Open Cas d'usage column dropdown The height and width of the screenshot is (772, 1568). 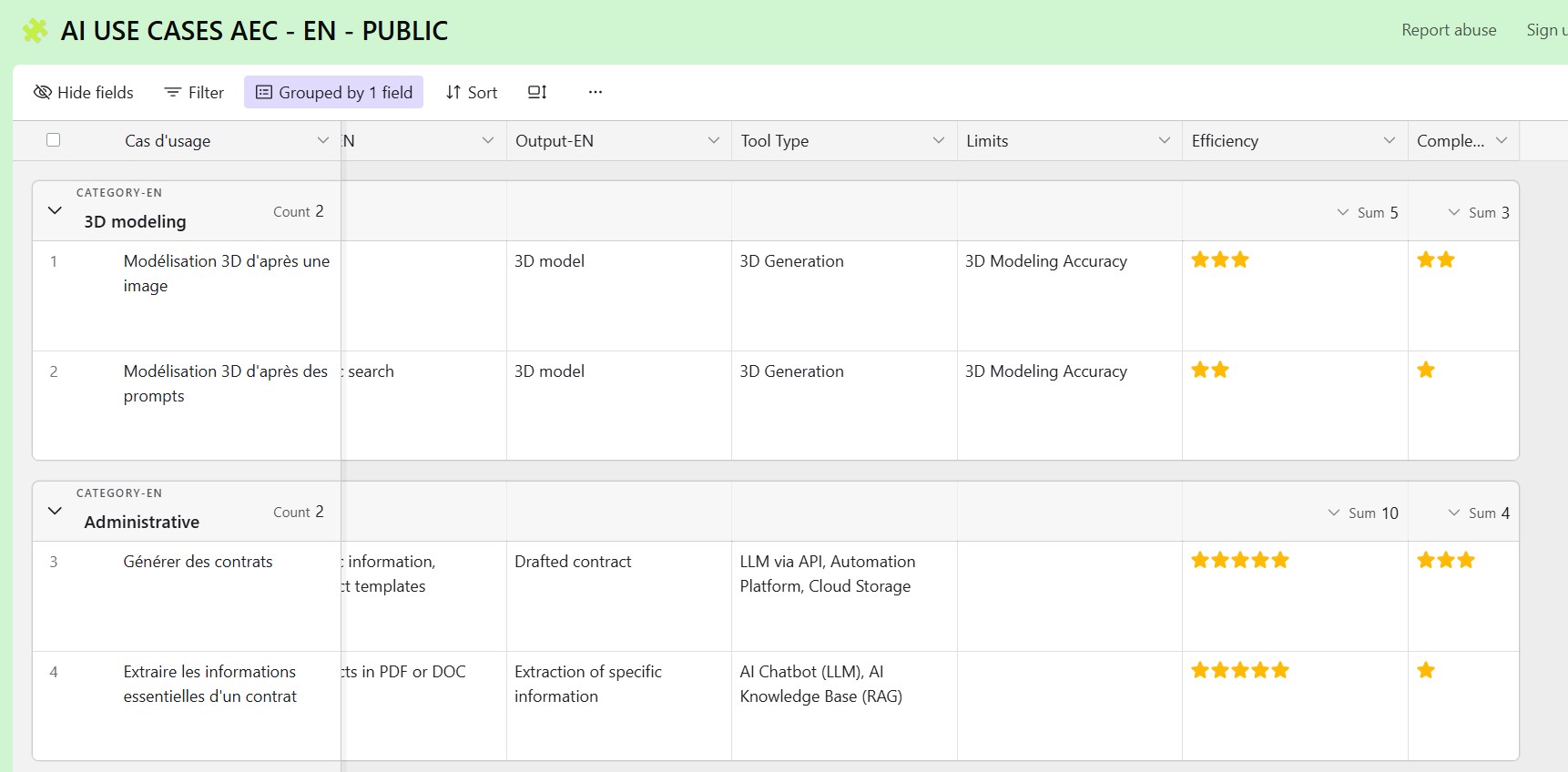pyautogui.click(x=322, y=140)
